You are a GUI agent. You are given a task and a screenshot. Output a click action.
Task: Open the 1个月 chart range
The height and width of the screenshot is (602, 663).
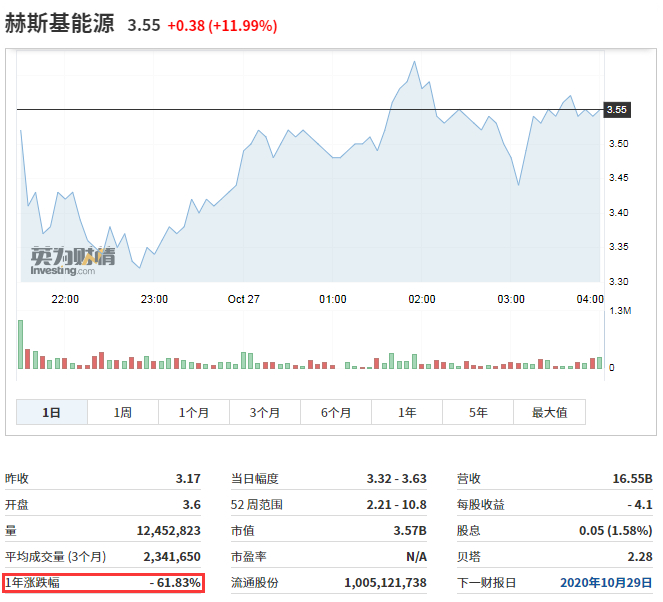pos(194,412)
